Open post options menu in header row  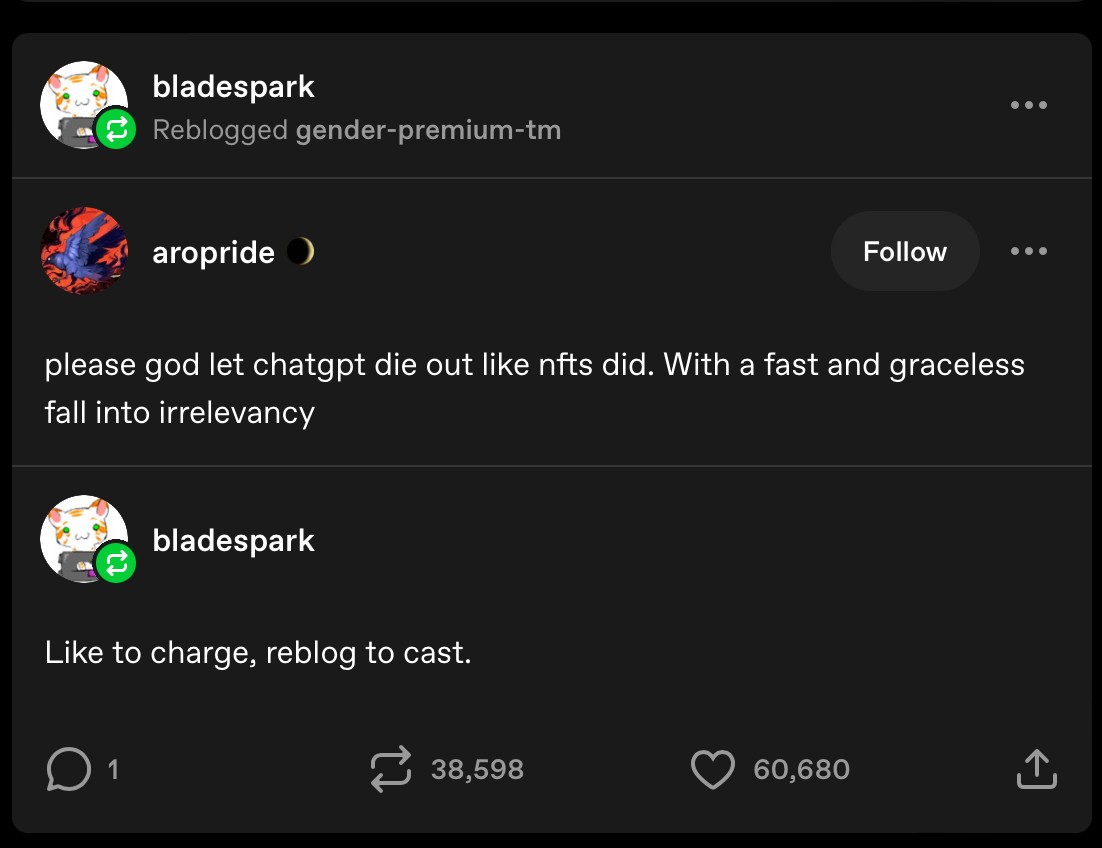[x=1029, y=105]
